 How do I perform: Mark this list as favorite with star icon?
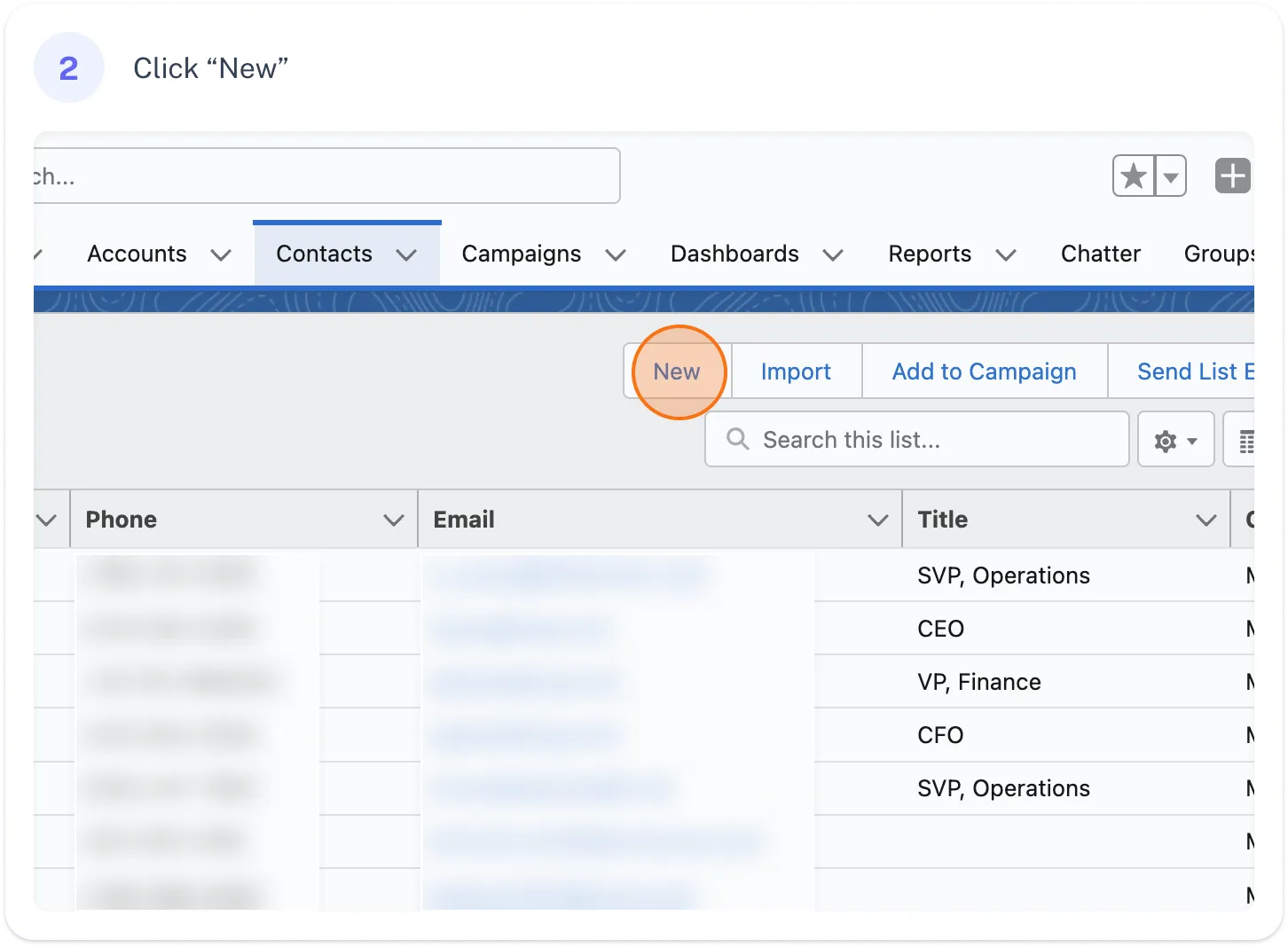[1133, 176]
